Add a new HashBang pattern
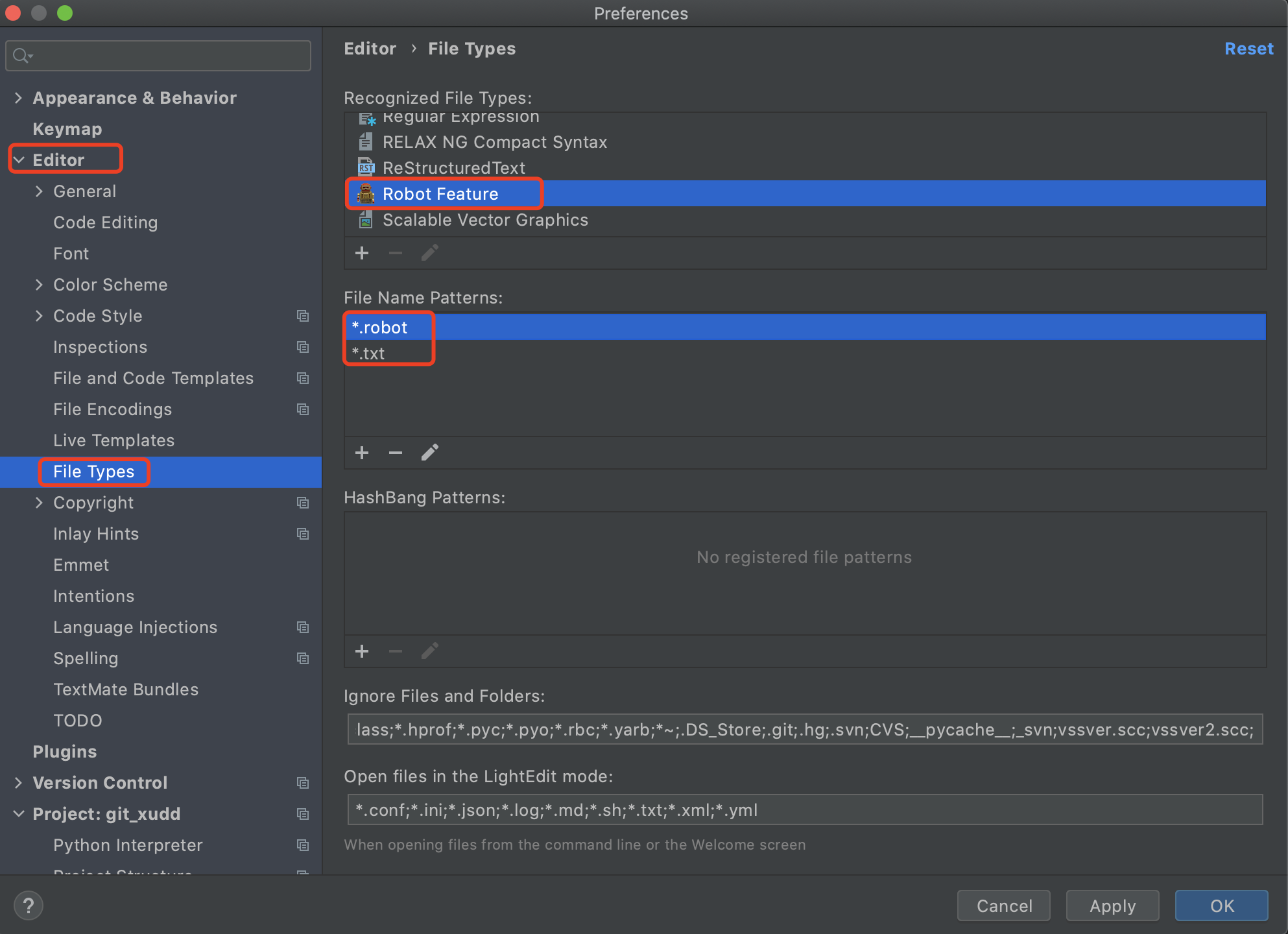Viewport: 1288px width, 934px height. click(x=362, y=651)
